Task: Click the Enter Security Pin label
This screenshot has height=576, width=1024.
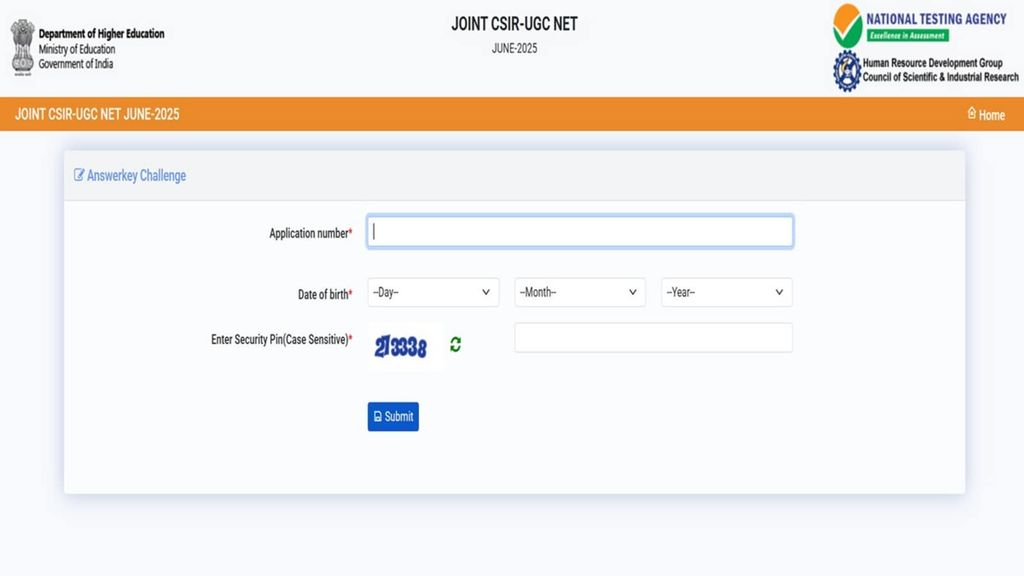Action: (x=281, y=340)
